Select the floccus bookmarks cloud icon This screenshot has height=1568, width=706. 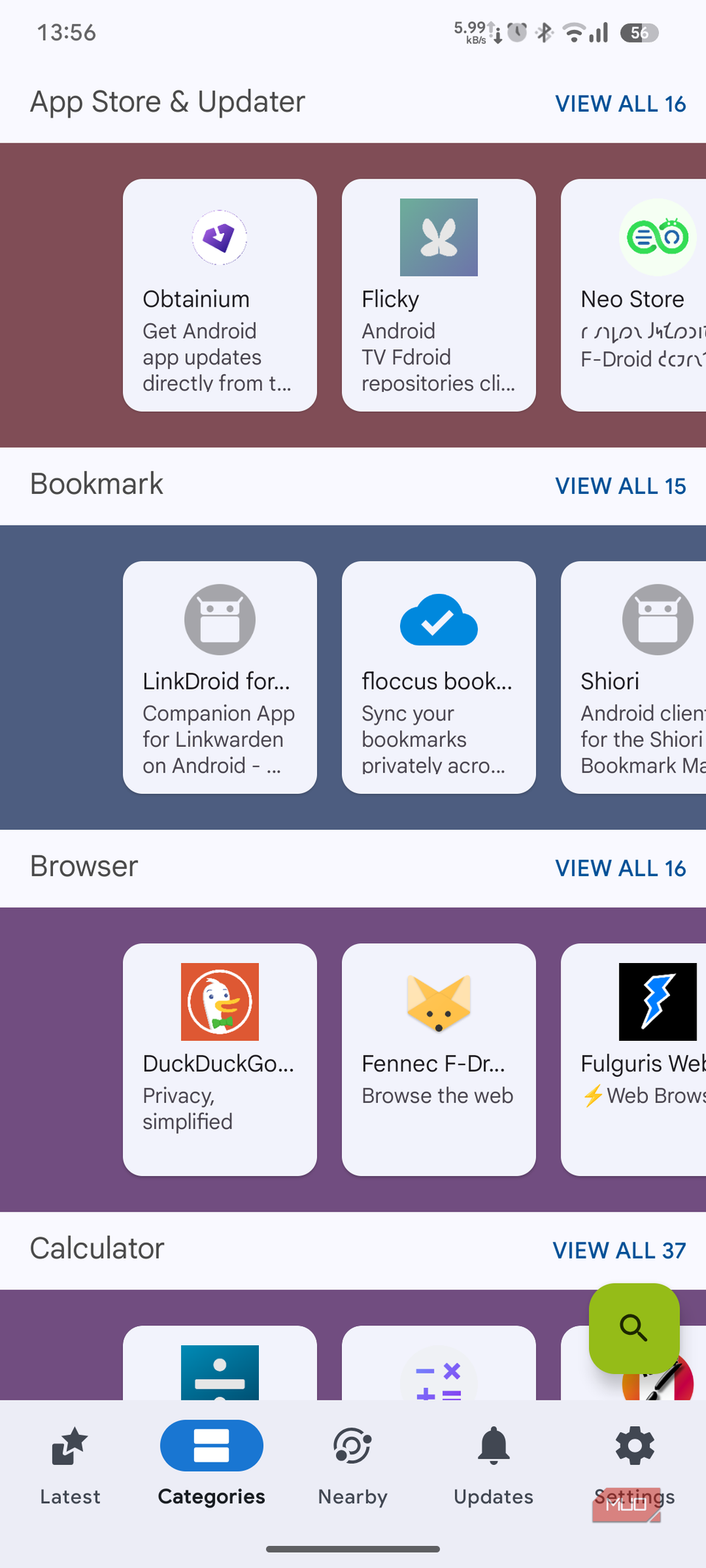pyautogui.click(x=438, y=620)
